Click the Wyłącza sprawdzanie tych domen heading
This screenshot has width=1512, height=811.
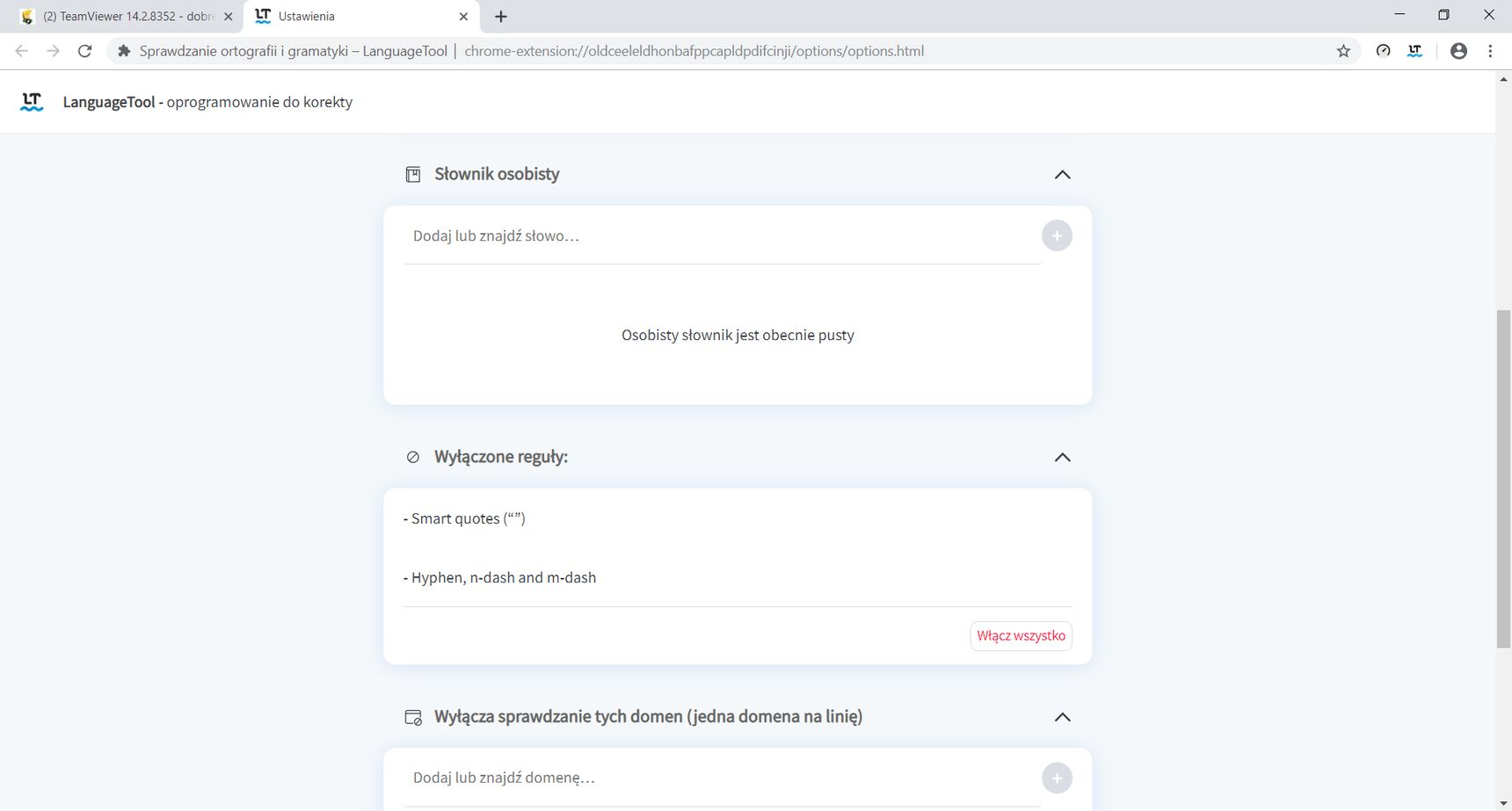click(x=649, y=717)
